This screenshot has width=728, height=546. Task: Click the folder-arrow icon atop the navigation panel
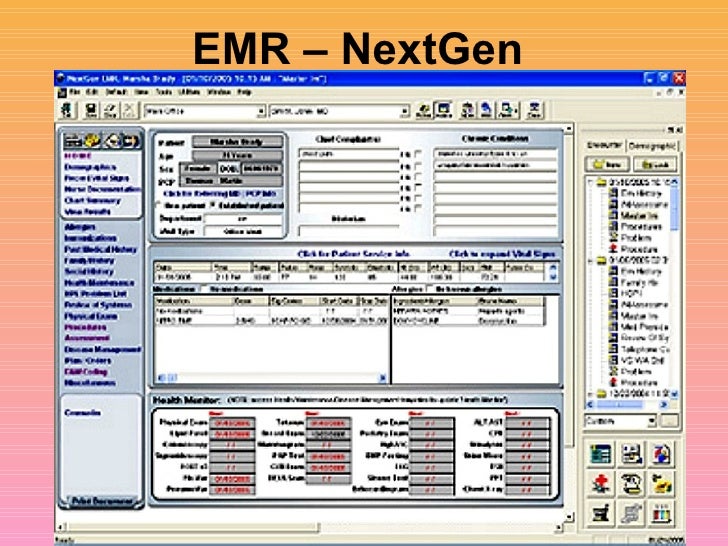(x=130, y=141)
